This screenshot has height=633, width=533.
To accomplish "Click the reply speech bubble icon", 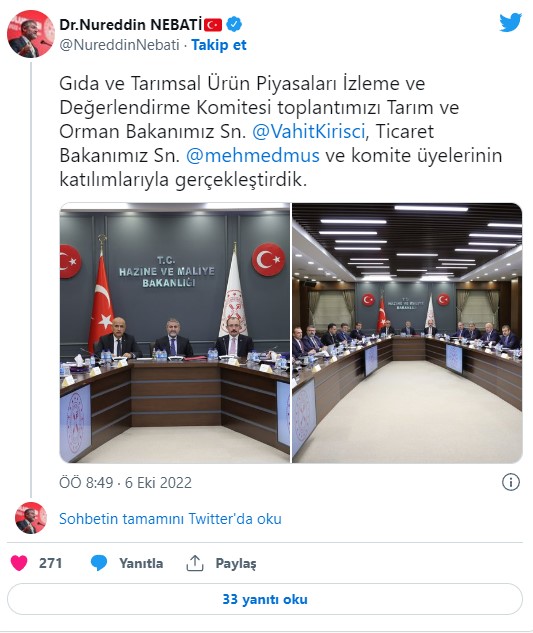I will tap(99, 563).
